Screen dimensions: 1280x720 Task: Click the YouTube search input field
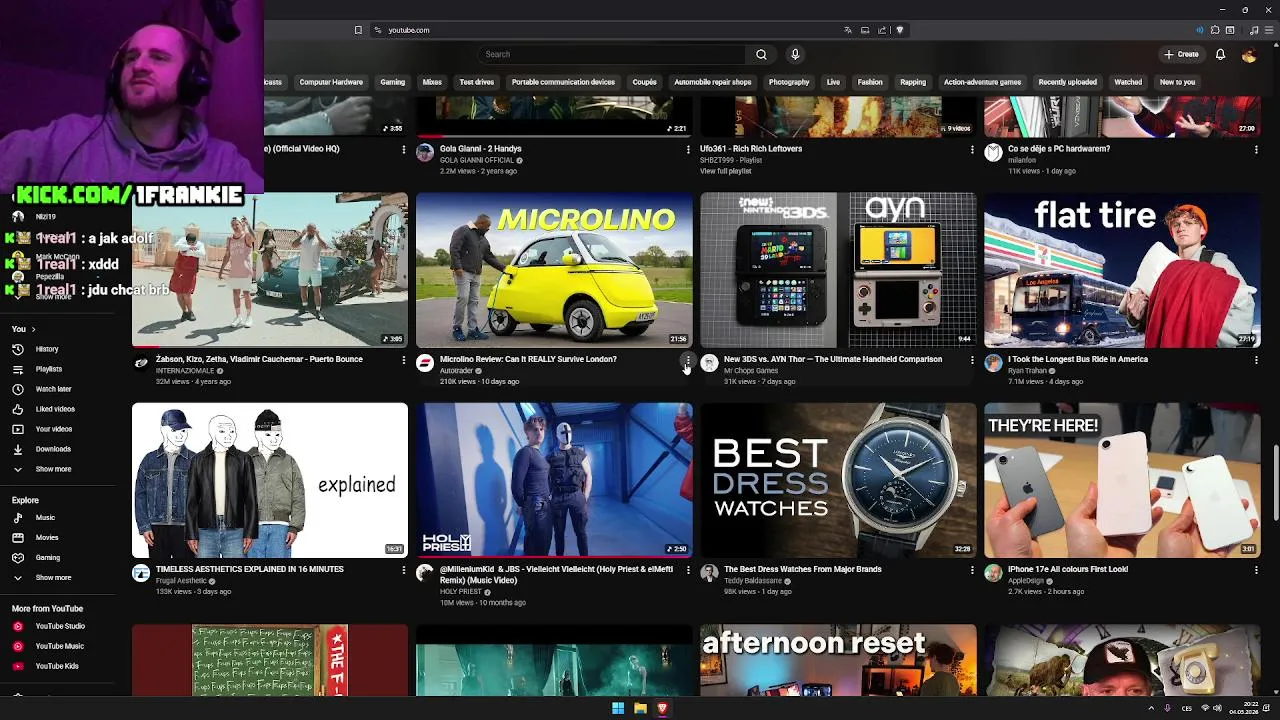[x=611, y=54]
